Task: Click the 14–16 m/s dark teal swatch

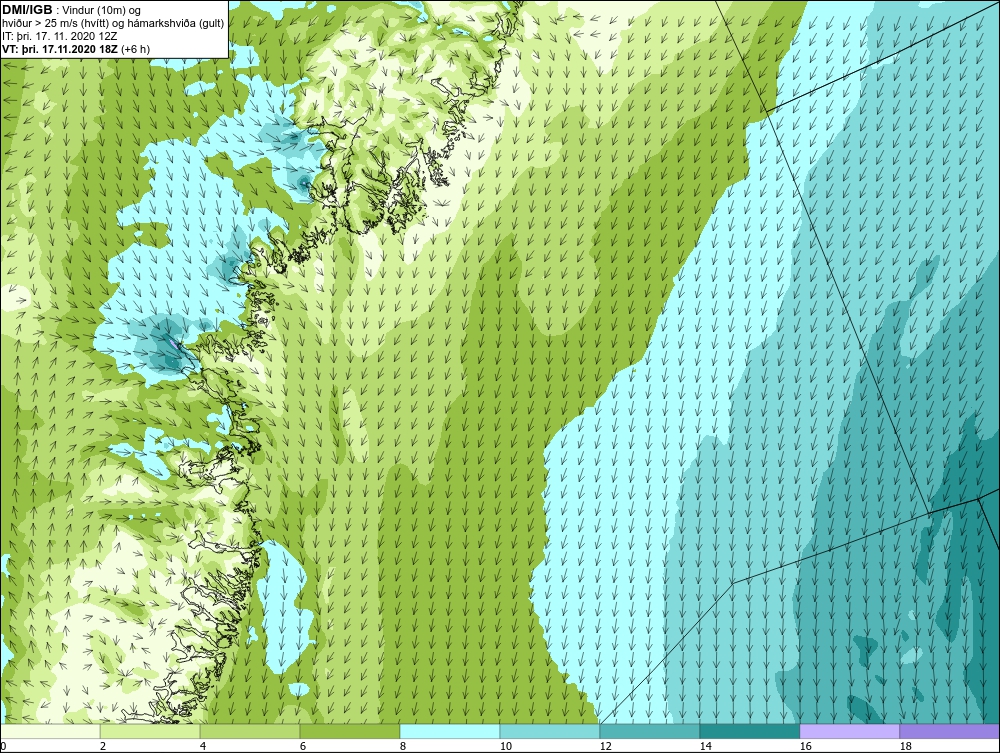Action: (749, 731)
